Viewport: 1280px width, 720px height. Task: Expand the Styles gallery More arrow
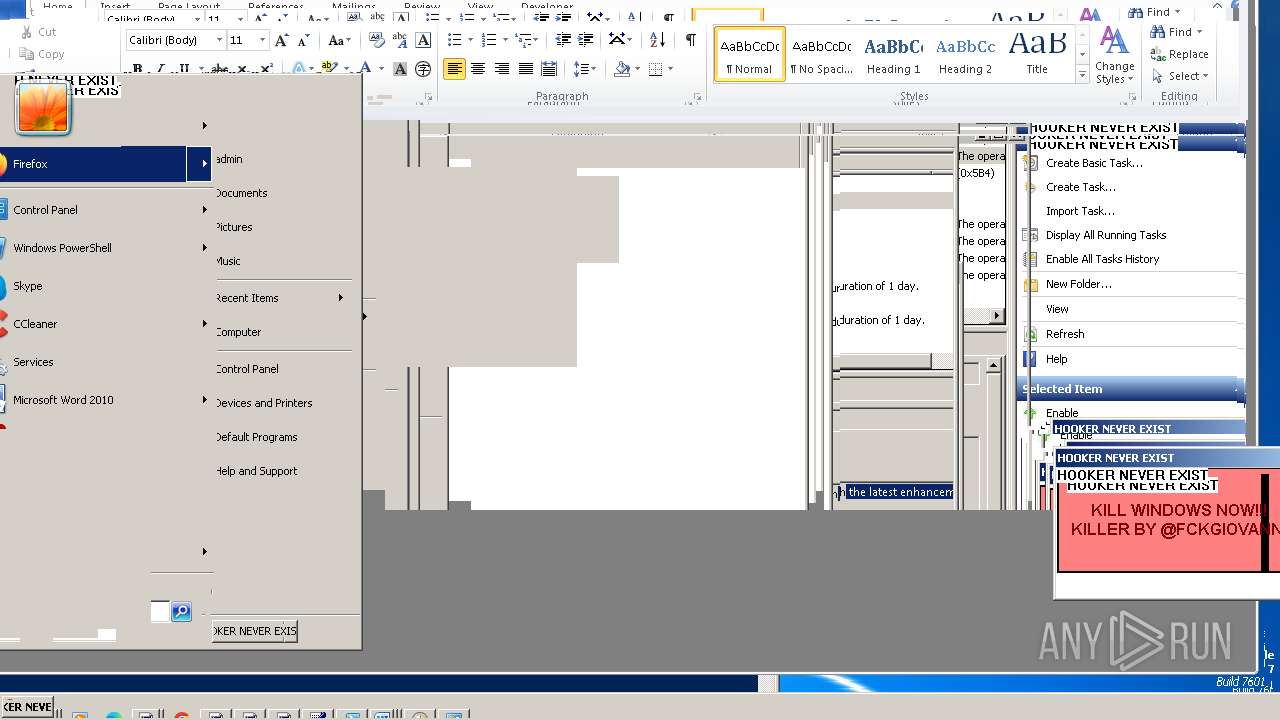pyautogui.click(x=1082, y=75)
